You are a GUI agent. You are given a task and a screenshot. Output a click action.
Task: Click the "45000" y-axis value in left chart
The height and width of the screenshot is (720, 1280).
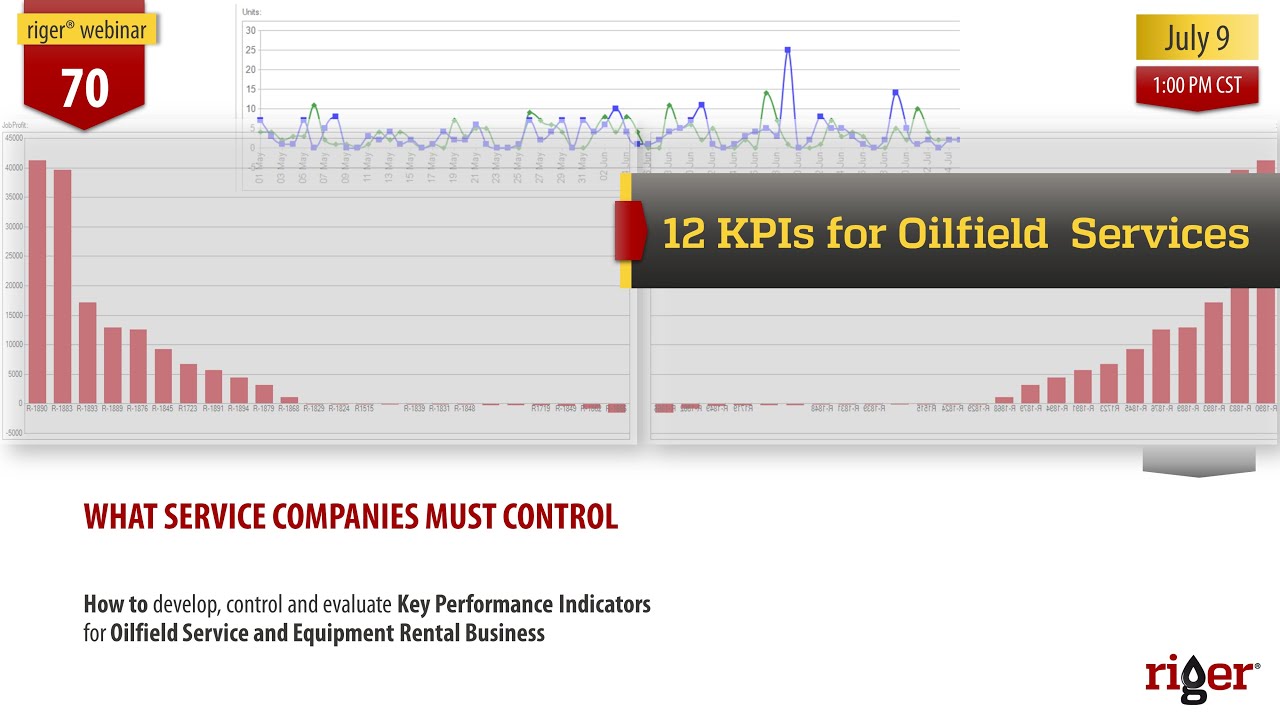pyautogui.click(x=13, y=139)
